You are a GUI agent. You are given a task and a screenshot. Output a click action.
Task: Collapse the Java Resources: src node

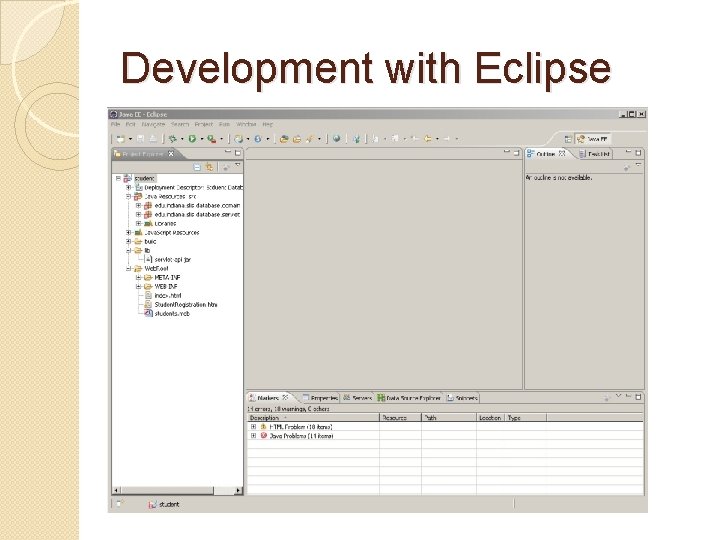tap(129, 197)
